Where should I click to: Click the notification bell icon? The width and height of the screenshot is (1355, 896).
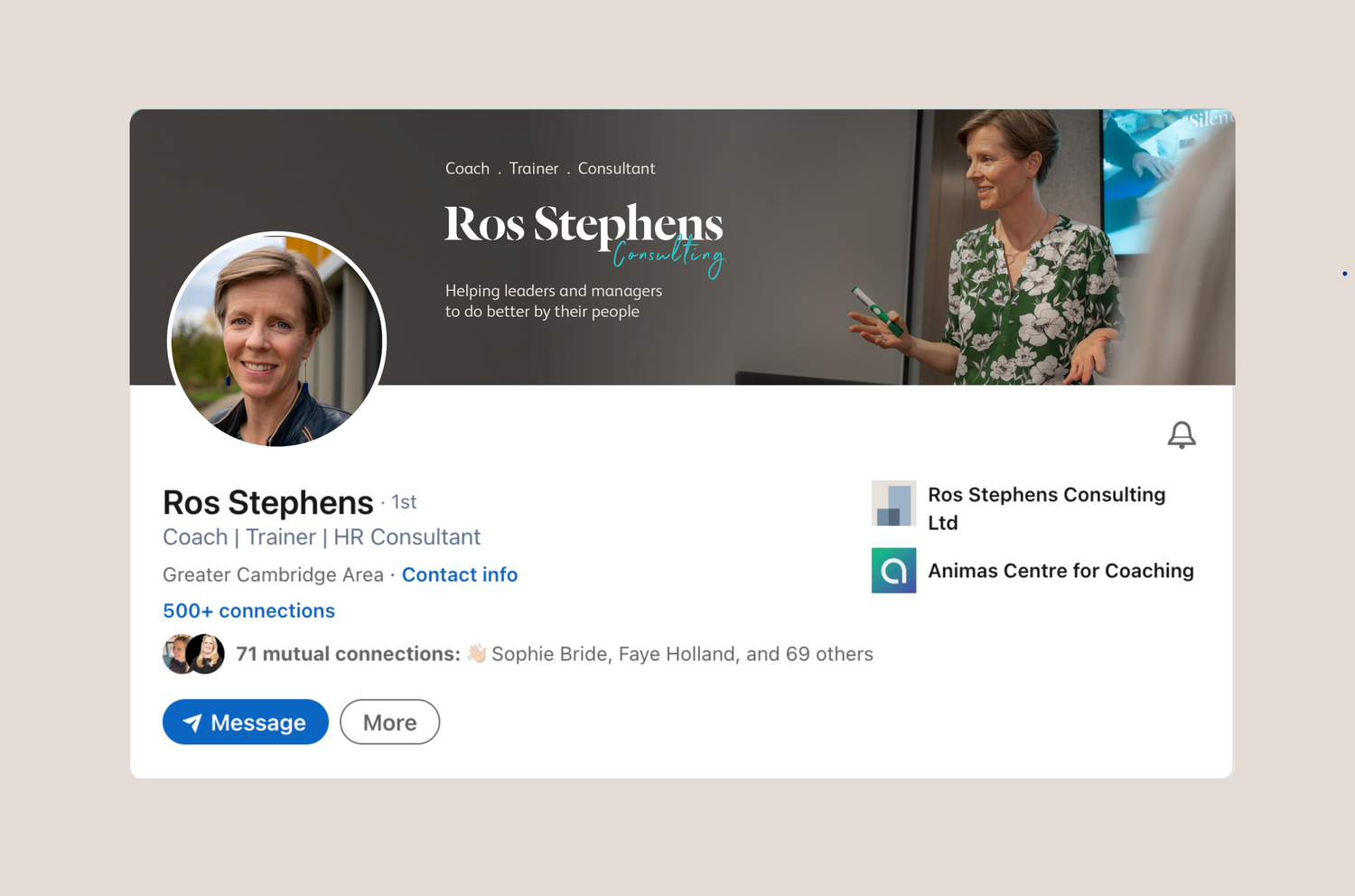point(1181,434)
